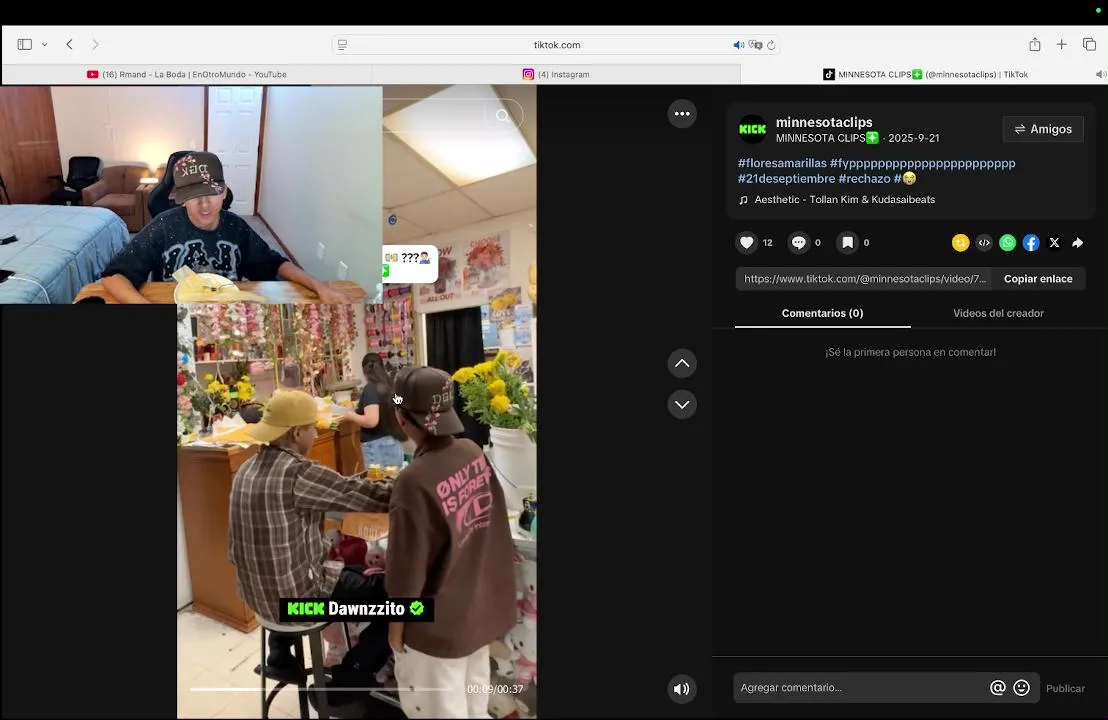Bookmark the video to favorites
1108x720 pixels.
847,243
